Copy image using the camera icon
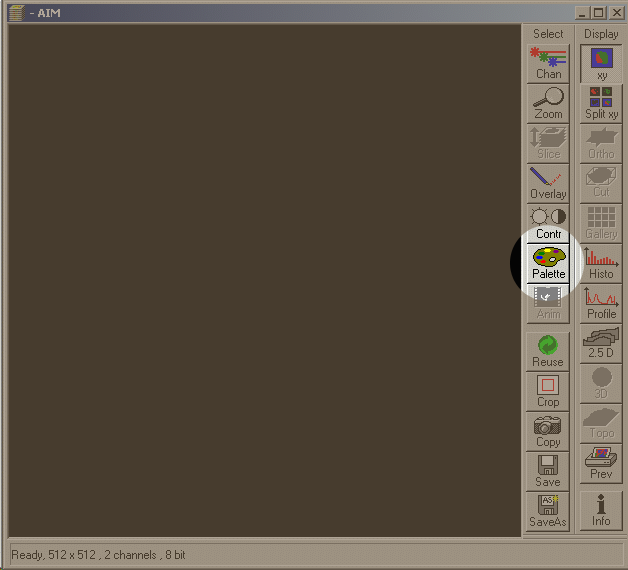The image size is (628, 570). tap(548, 431)
